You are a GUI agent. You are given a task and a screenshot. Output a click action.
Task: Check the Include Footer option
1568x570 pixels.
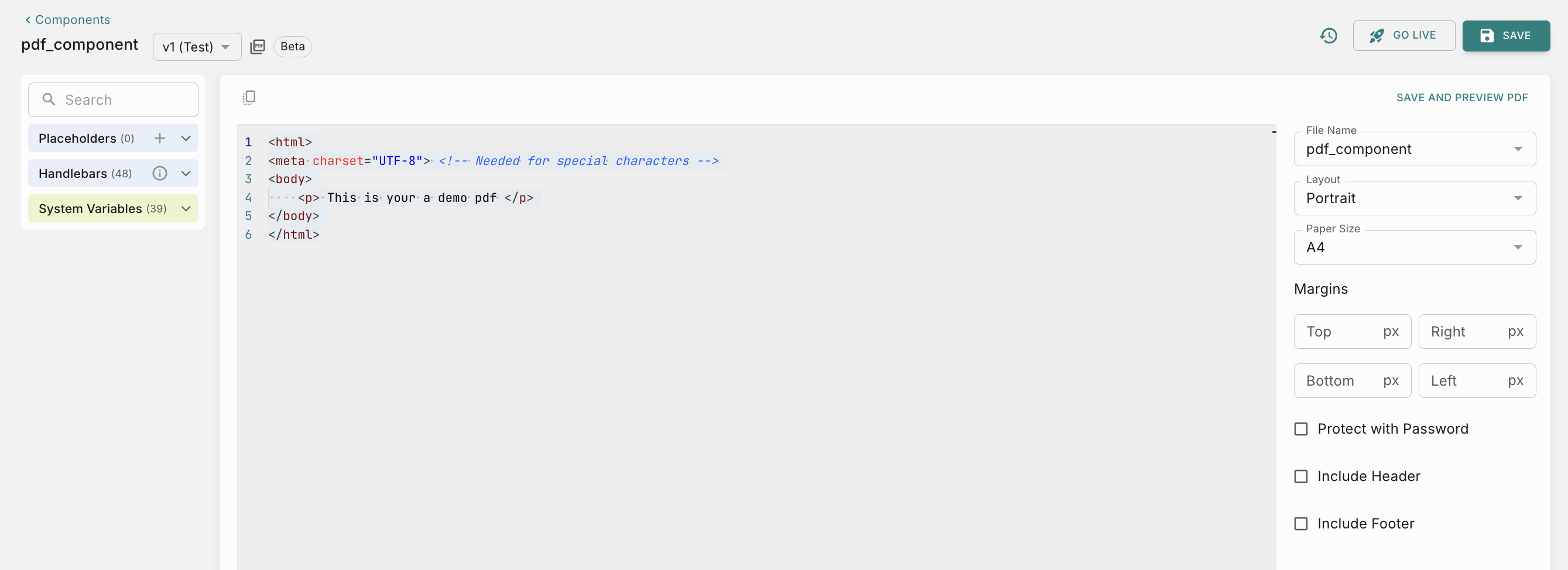coord(1301,524)
